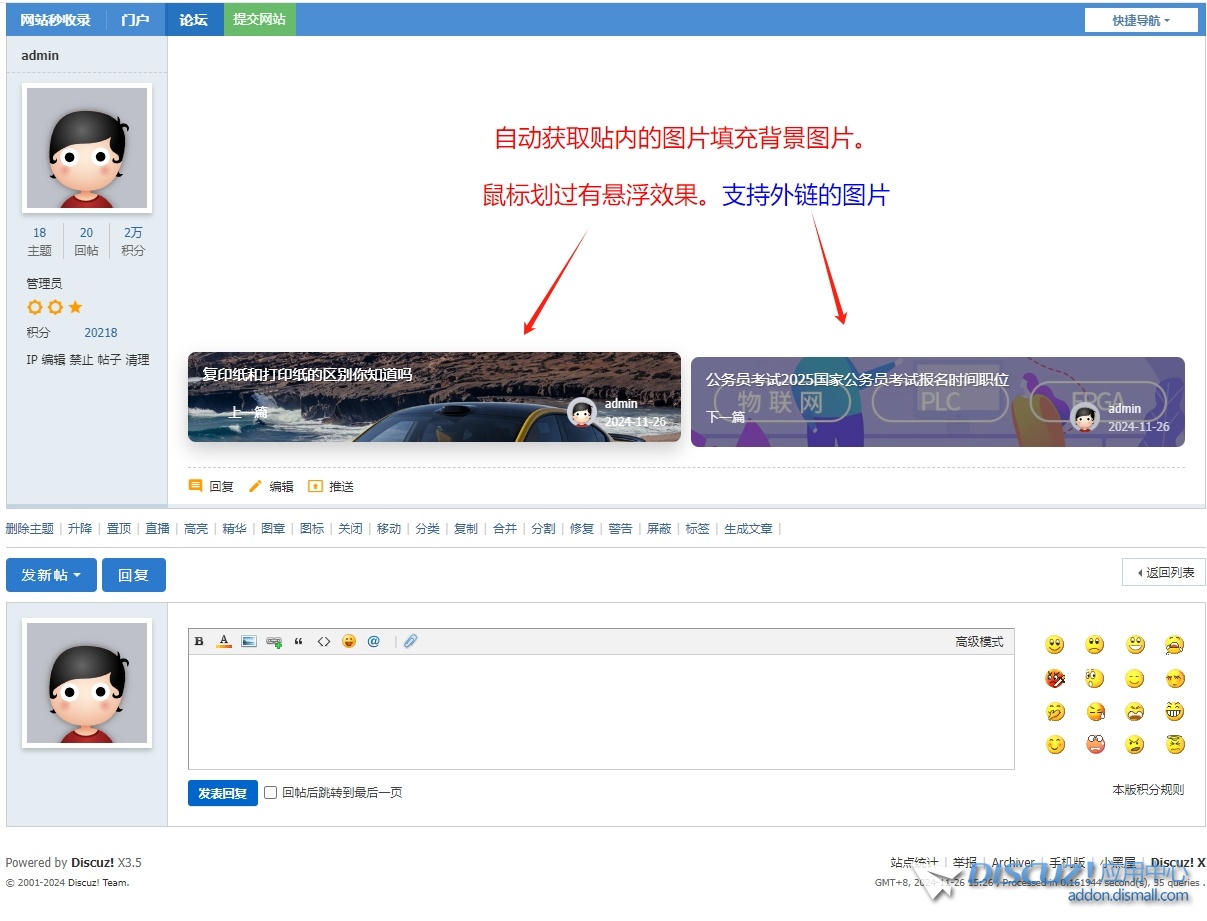Click the insert image icon
This screenshot has width=1207, height=921.
point(249,642)
